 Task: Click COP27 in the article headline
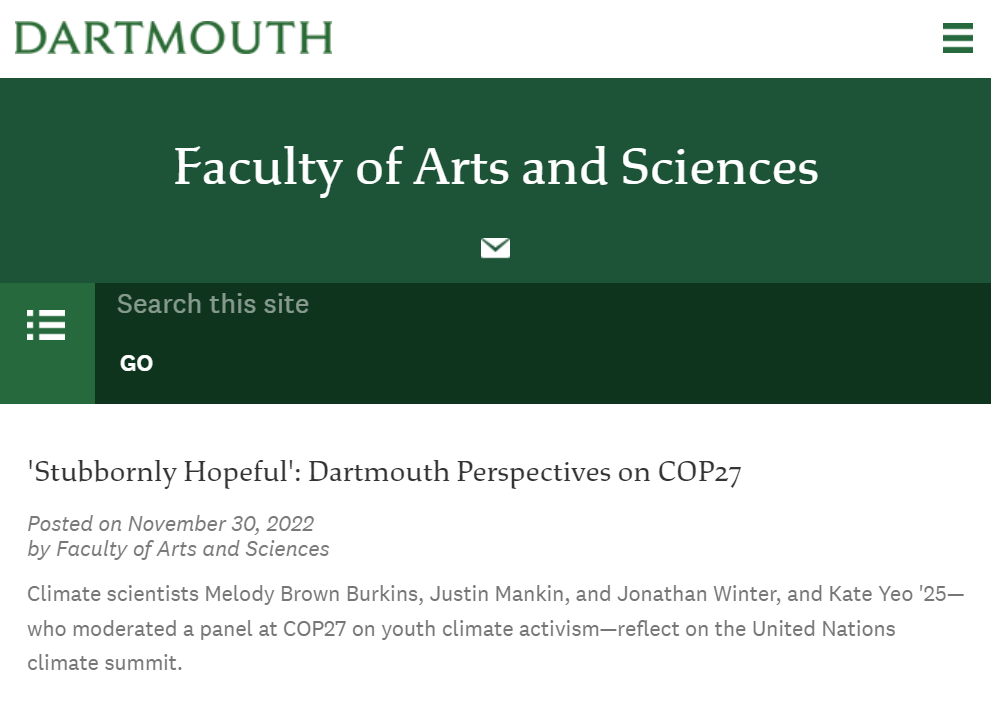(x=699, y=471)
